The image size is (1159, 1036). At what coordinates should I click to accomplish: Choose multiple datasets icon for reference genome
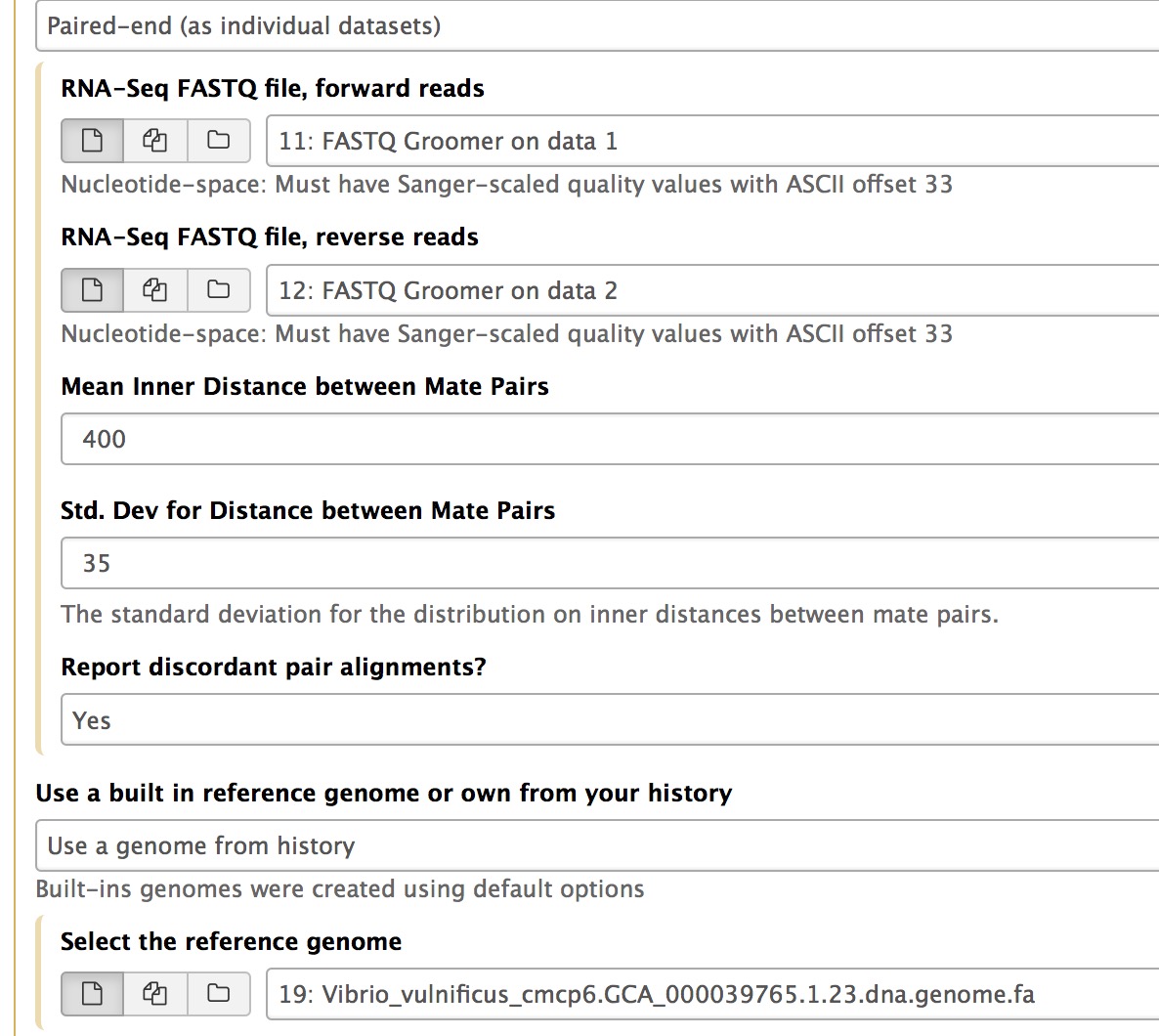coord(155,994)
